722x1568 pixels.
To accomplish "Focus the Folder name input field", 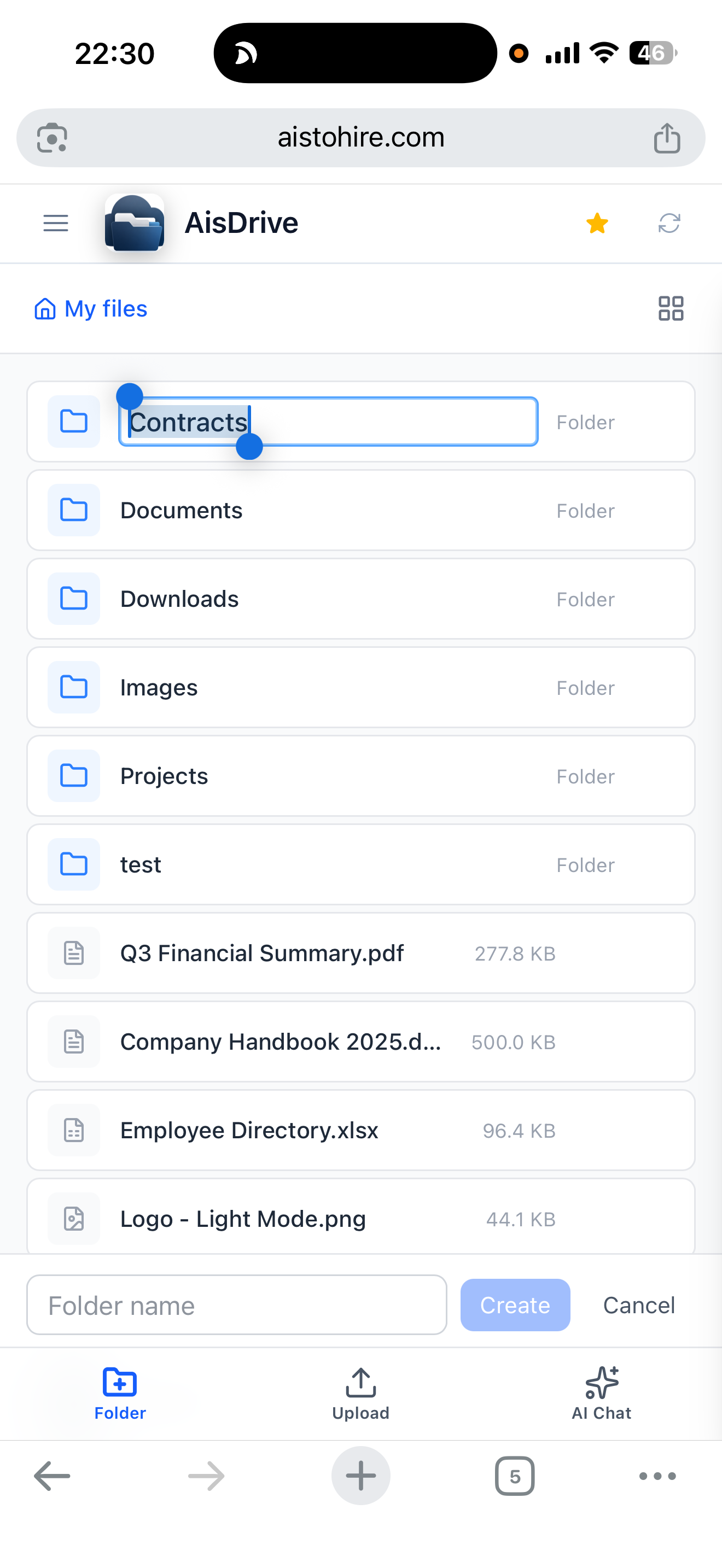I will (x=237, y=1305).
